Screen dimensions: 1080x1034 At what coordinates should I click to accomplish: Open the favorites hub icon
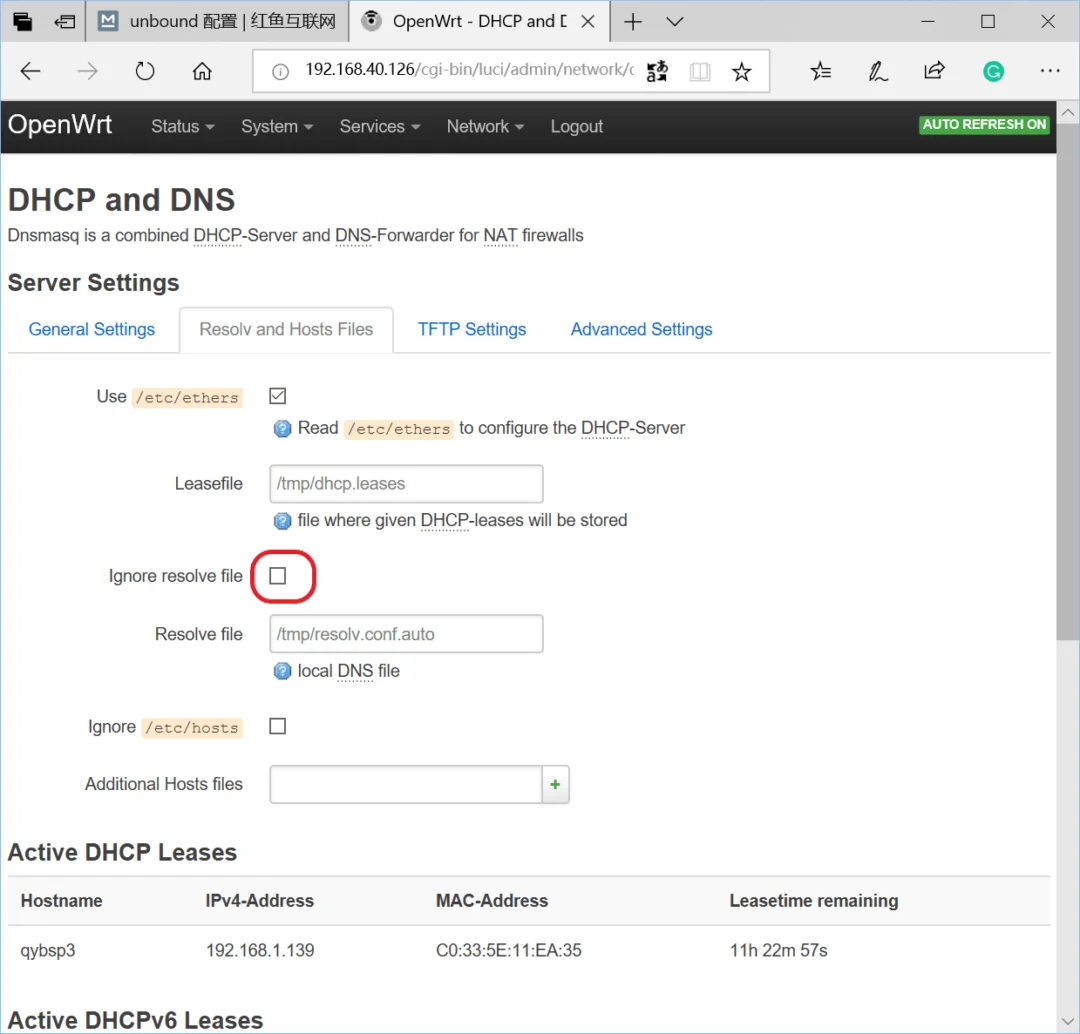click(x=820, y=71)
